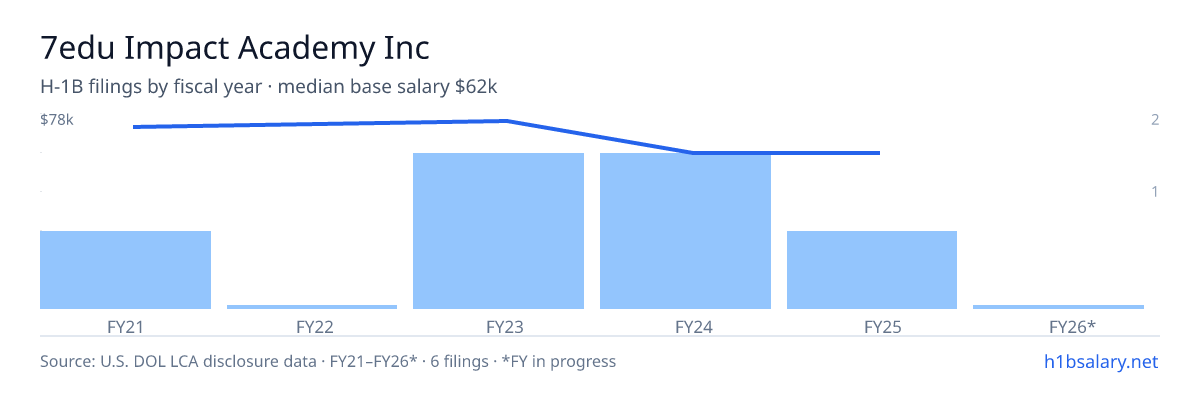Click the FY21 filings bar
The width and height of the screenshot is (1200, 400).
tap(125, 270)
